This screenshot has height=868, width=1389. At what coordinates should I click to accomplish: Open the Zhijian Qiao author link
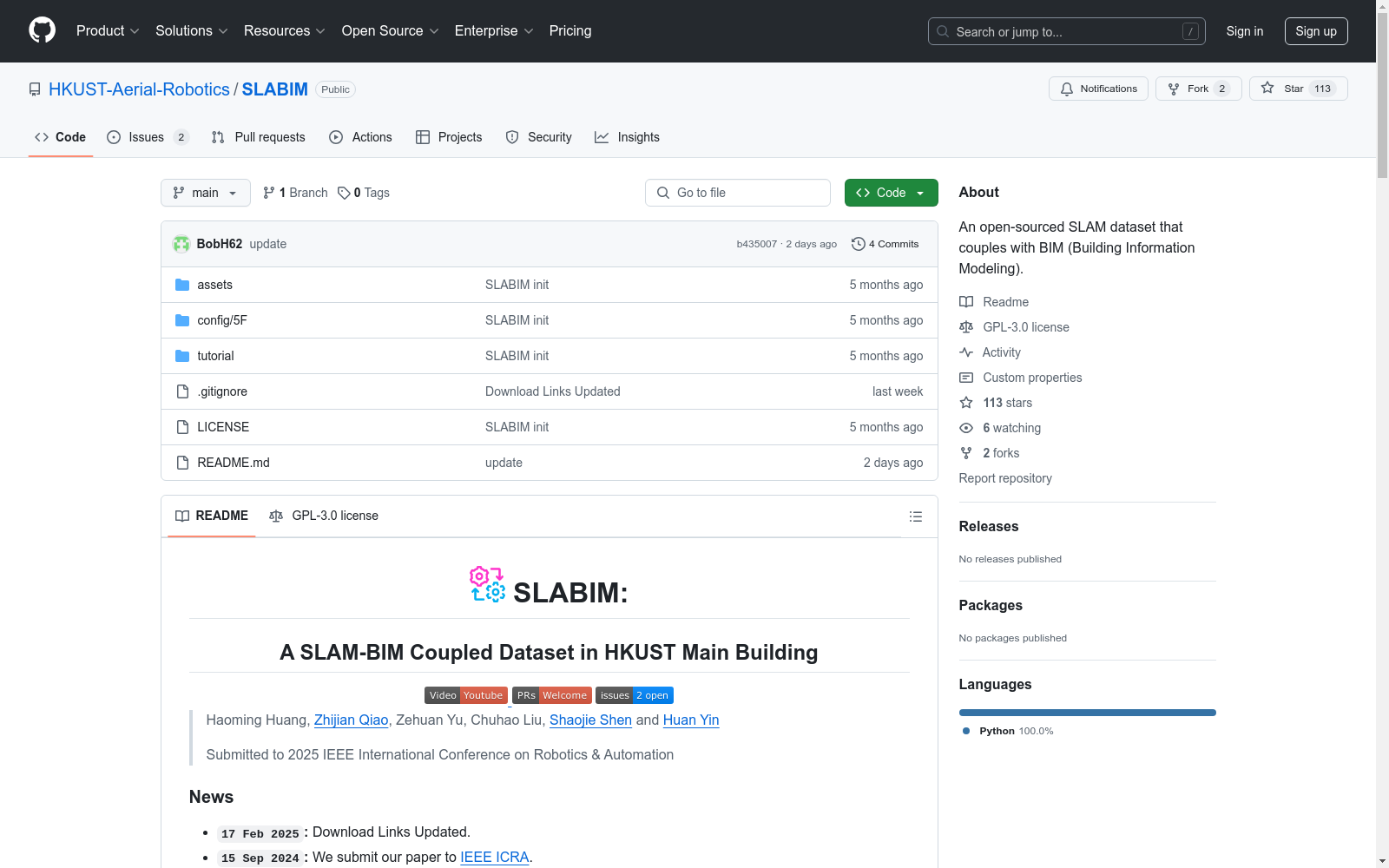point(351,720)
